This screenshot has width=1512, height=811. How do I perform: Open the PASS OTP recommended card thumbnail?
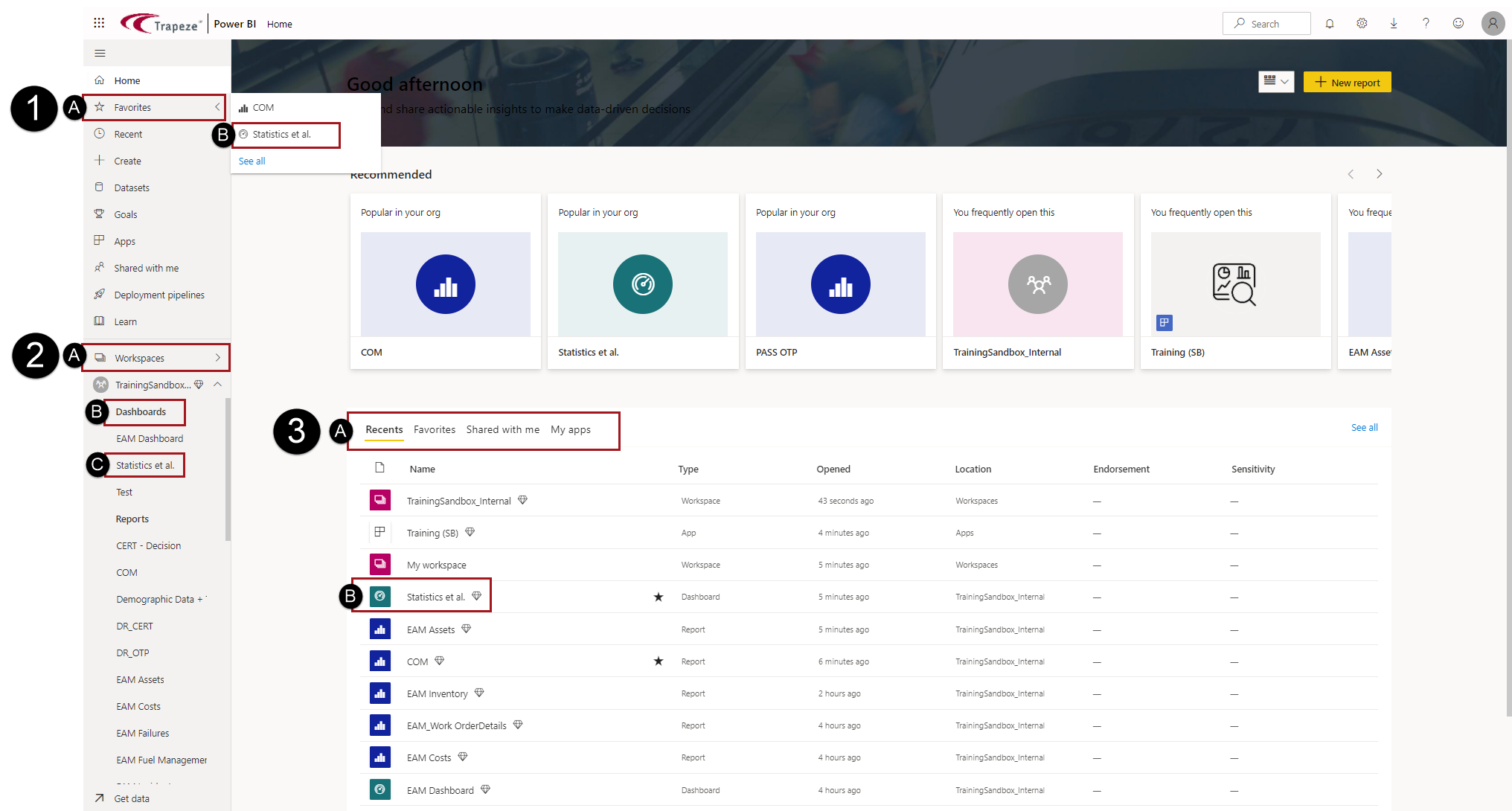point(840,284)
